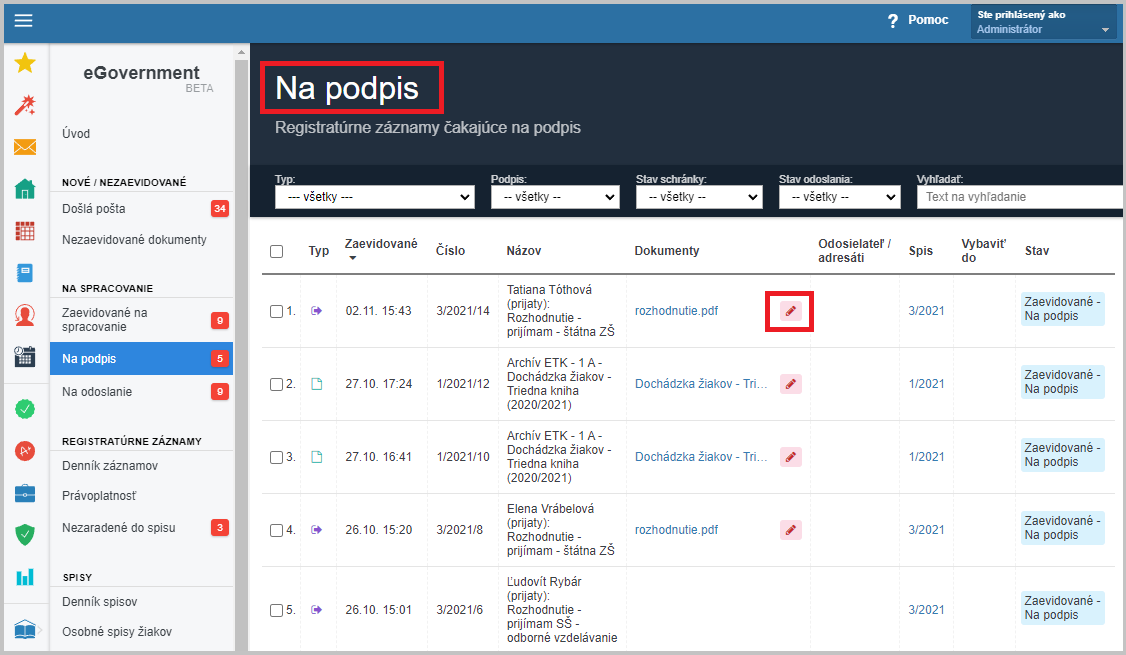1126x655 pixels.
Task: Click purple arrow type icon in row 5
Action: tap(316, 610)
